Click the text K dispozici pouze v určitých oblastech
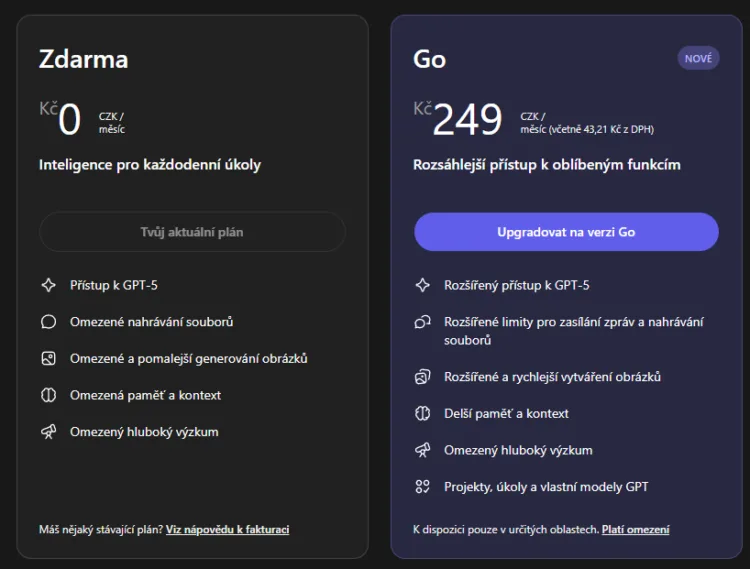Image resolution: width=750 pixels, height=569 pixels. point(506,529)
